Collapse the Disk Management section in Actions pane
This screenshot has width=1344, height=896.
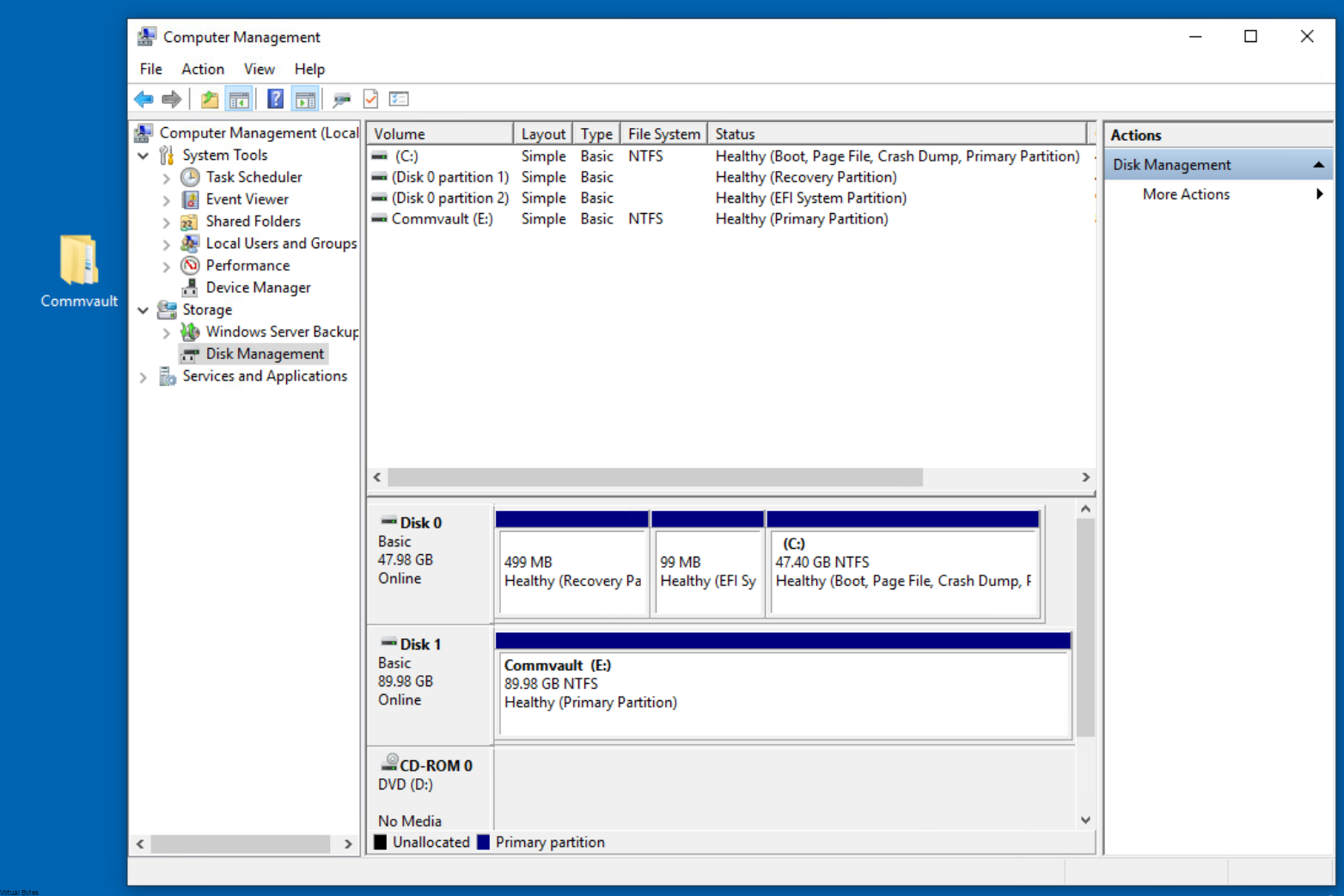pyautogui.click(x=1319, y=164)
